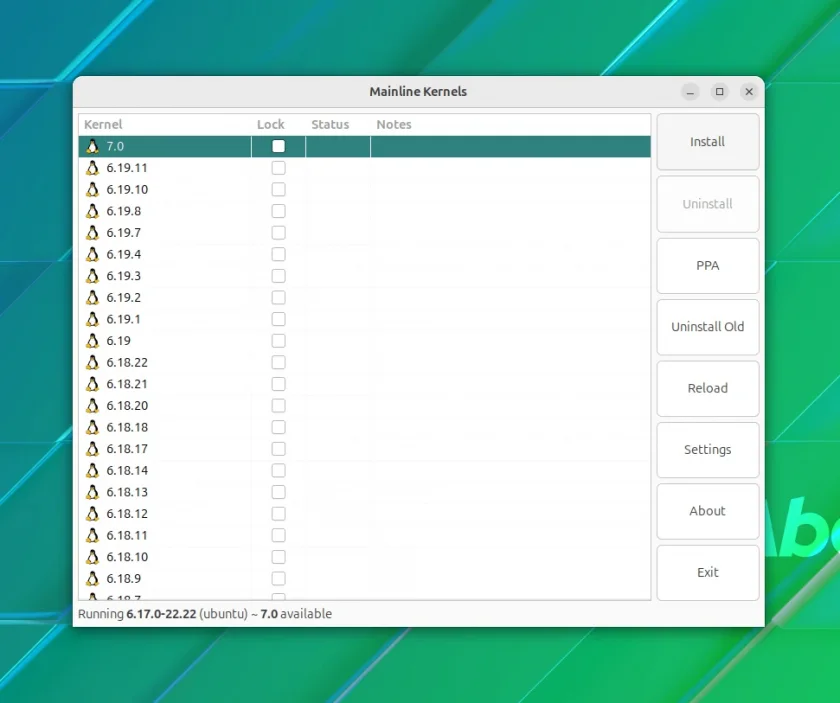The image size is (840, 703).
Task: Click the penguin icon beside kernel 6.19.8
Action: (x=93, y=211)
